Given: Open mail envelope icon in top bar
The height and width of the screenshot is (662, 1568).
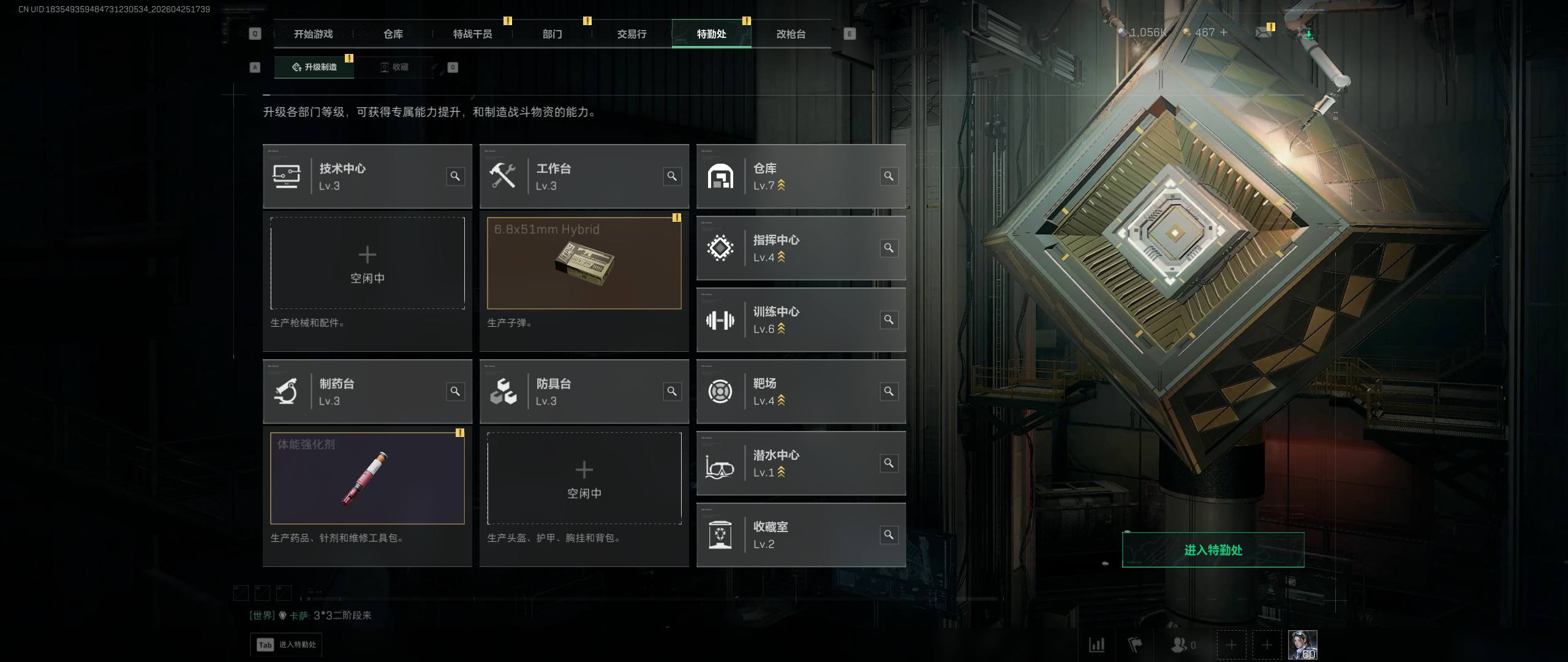Looking at the screenshot, I should (1263, 32).
